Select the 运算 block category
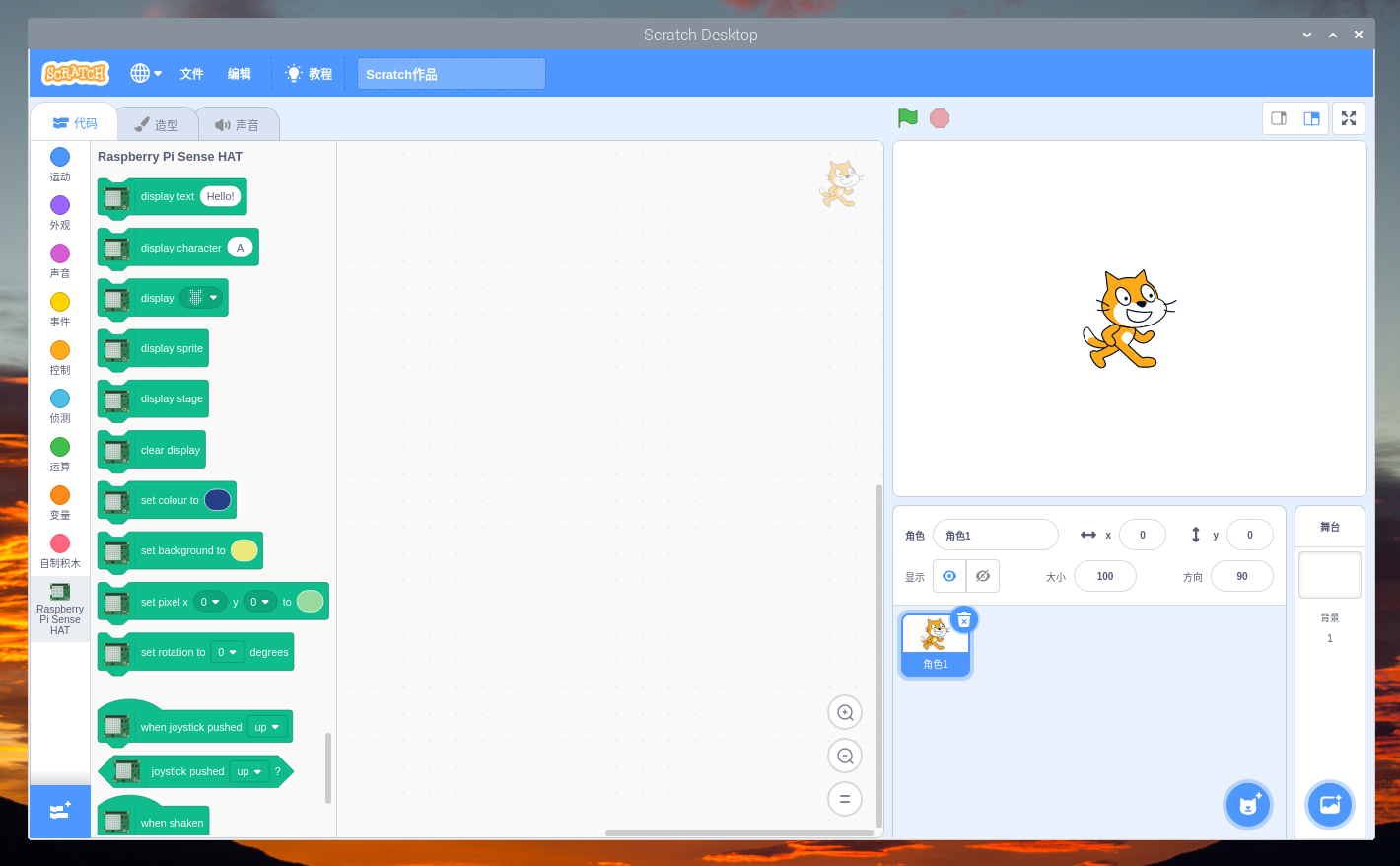Screen dimensions: 1400x866 [x=60, y=454]
